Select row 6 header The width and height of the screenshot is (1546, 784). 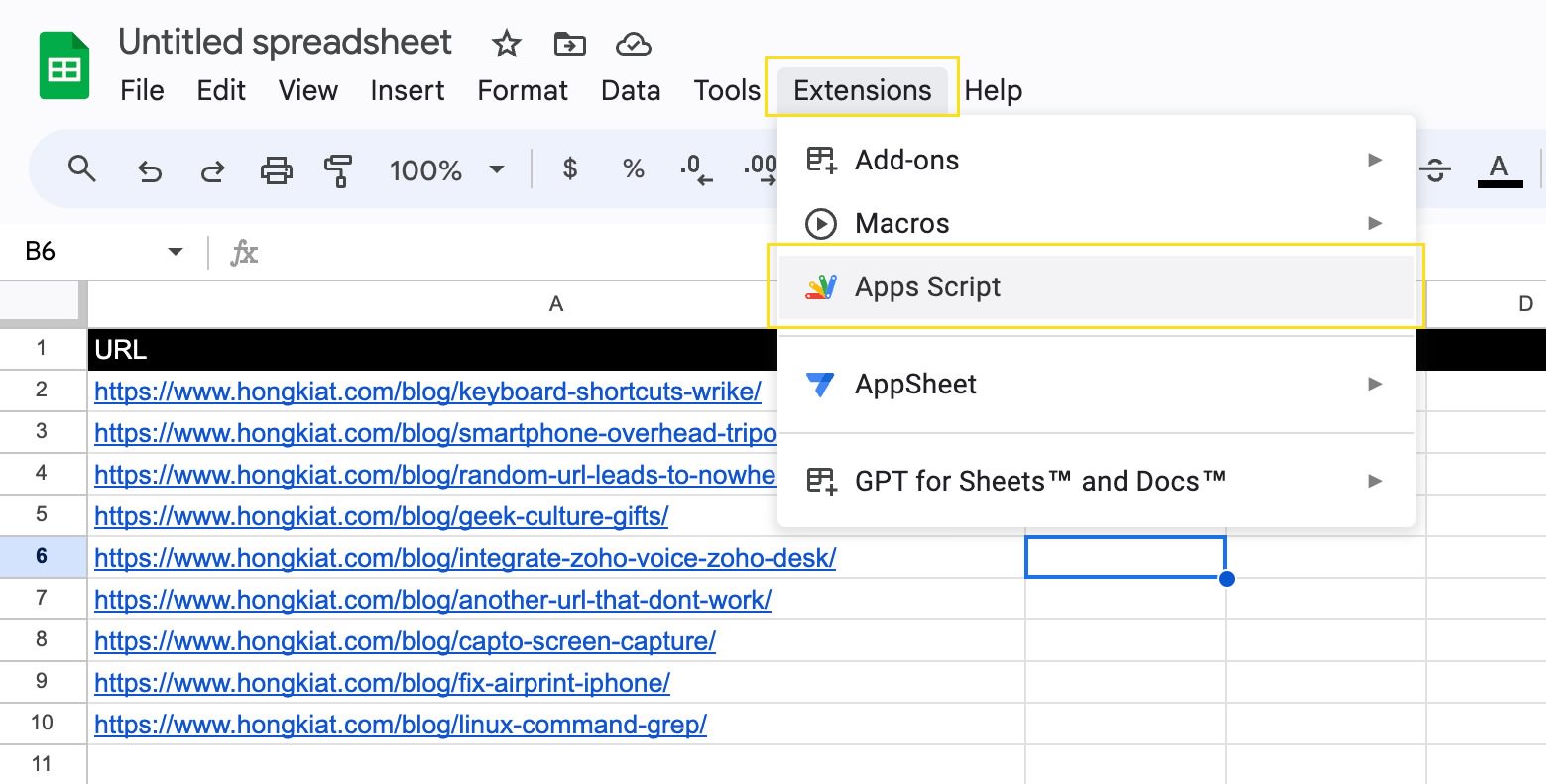coord(42,556)
